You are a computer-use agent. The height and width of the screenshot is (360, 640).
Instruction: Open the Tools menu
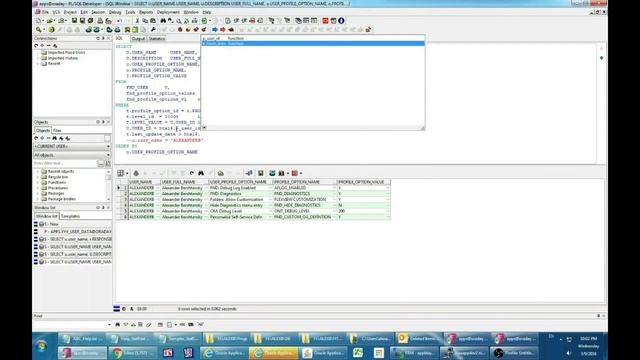click(x=130, y=12)
